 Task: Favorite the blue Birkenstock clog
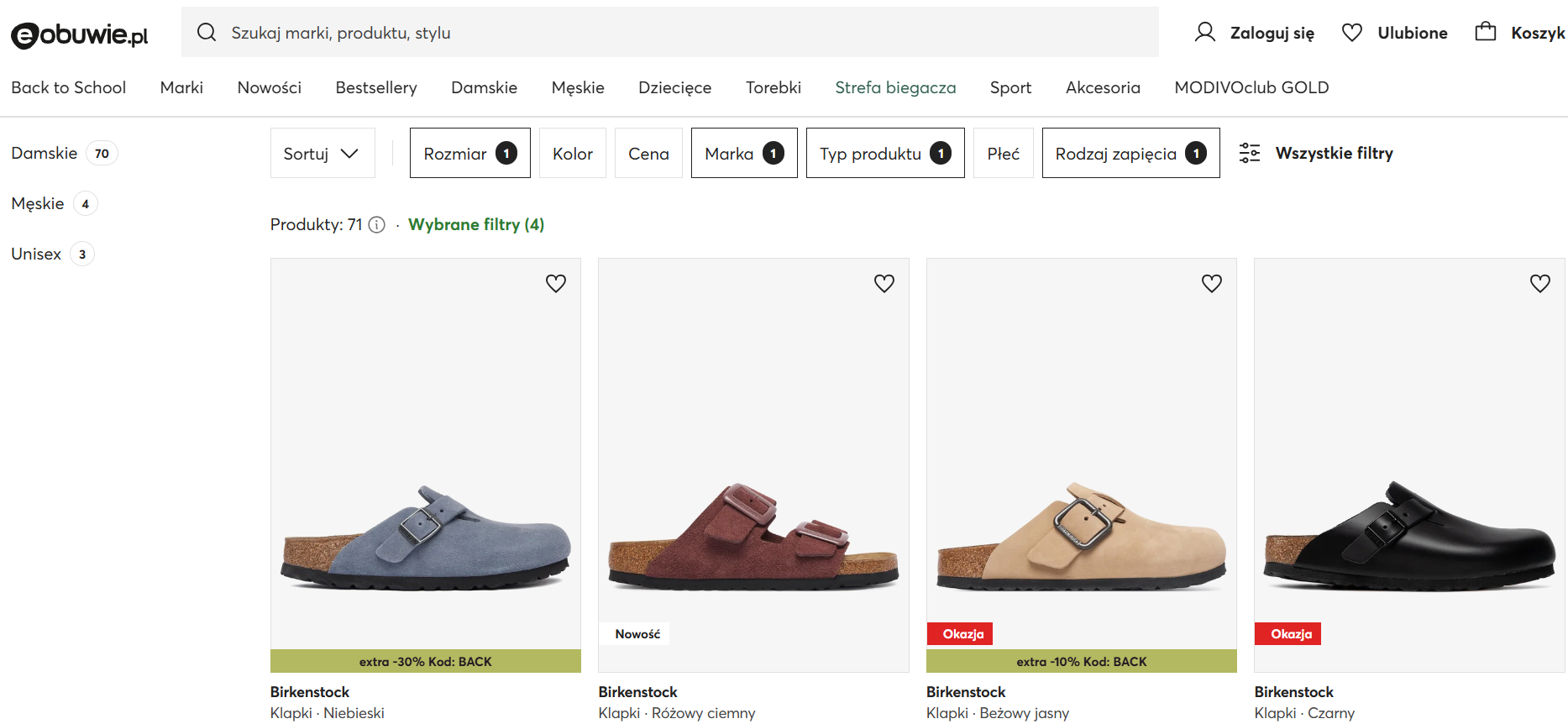(556, 284)
